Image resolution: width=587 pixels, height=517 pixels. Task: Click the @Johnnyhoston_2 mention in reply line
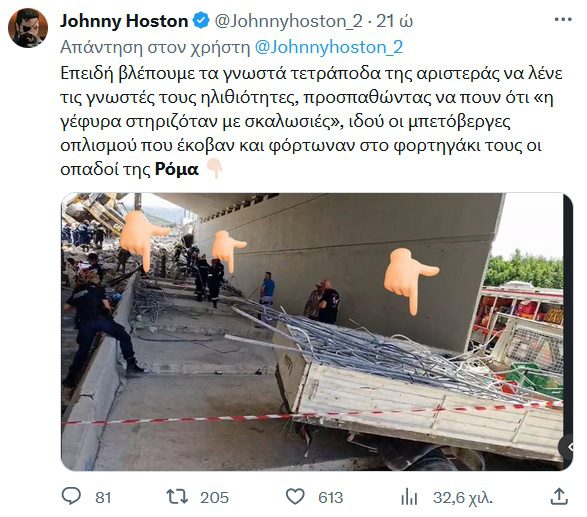(x=329, y=48)
